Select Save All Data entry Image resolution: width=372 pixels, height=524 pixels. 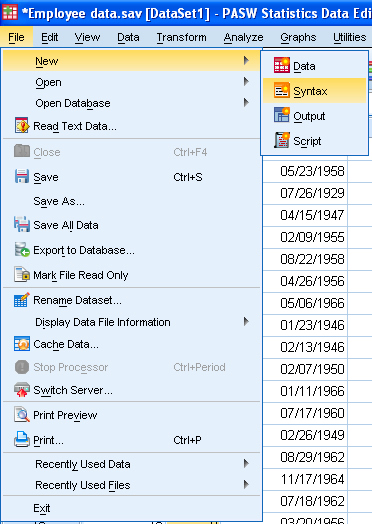coord(131,225)
